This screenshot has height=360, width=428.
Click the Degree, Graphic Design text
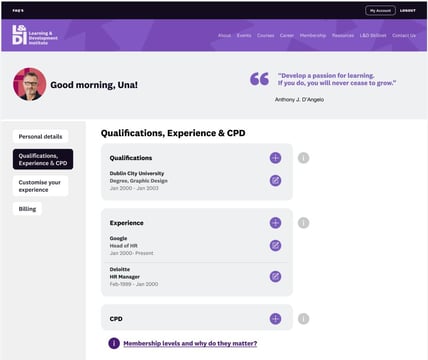139,181
